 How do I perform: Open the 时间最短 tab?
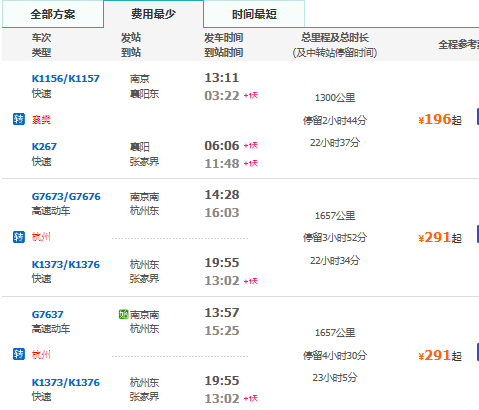(x=254, y=14)
